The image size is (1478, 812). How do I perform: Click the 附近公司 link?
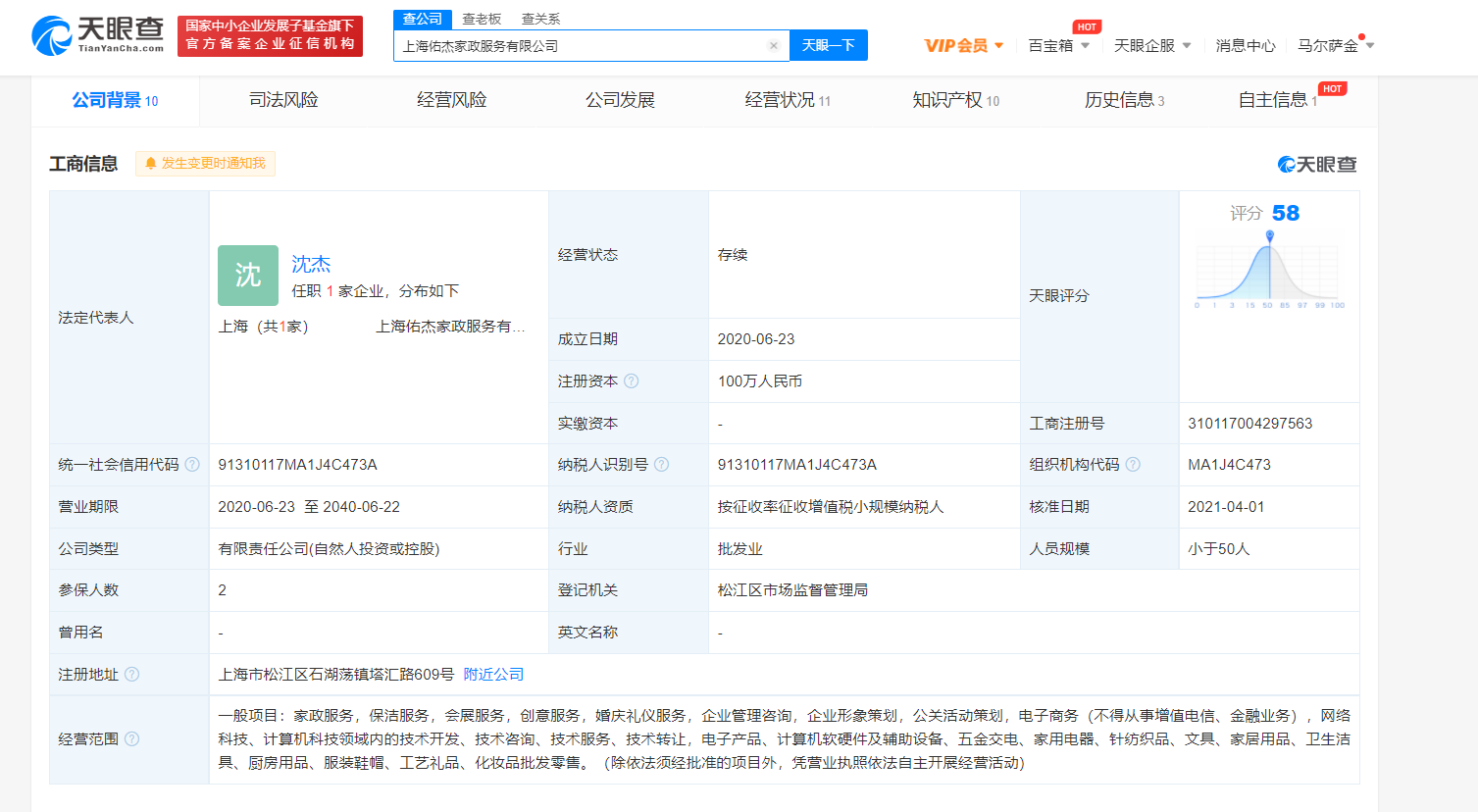click(493, 675)
